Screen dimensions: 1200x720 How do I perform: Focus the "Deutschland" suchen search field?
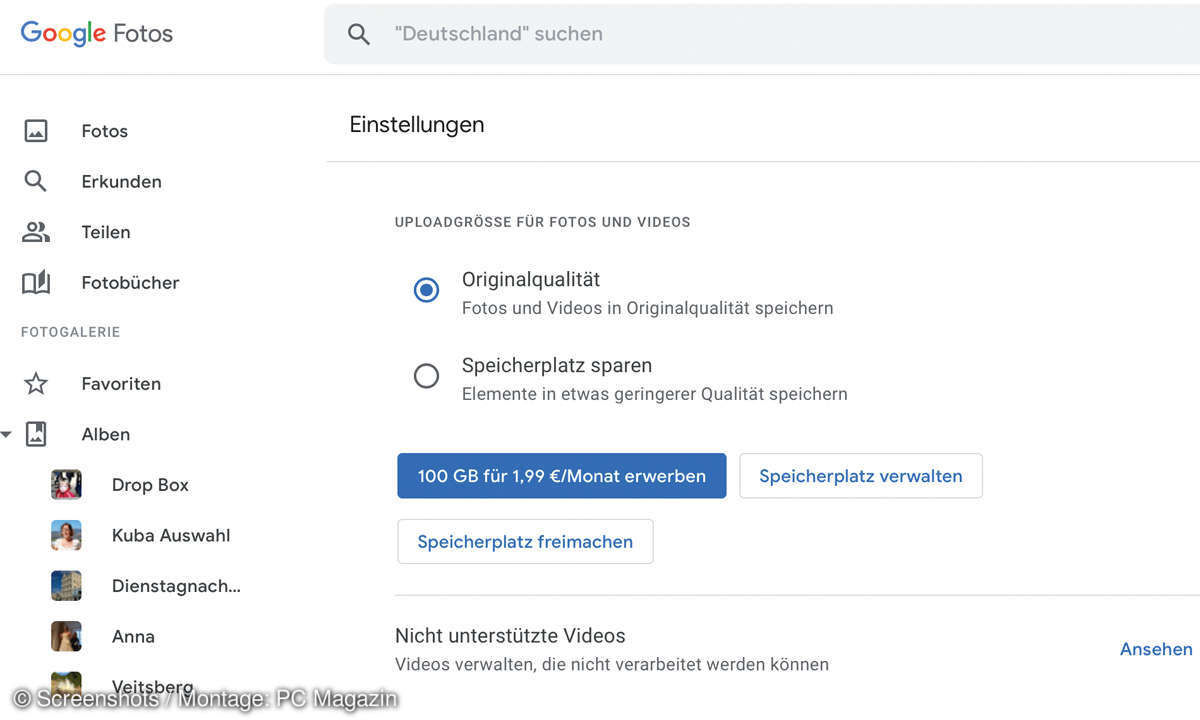tap(762, 34)
